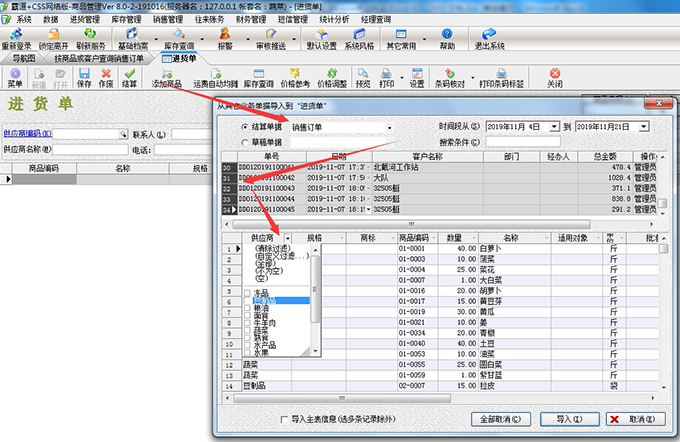Click the 打印 printer icon
This screenshot has height=442, width=680.
click(x=386, y=73)
